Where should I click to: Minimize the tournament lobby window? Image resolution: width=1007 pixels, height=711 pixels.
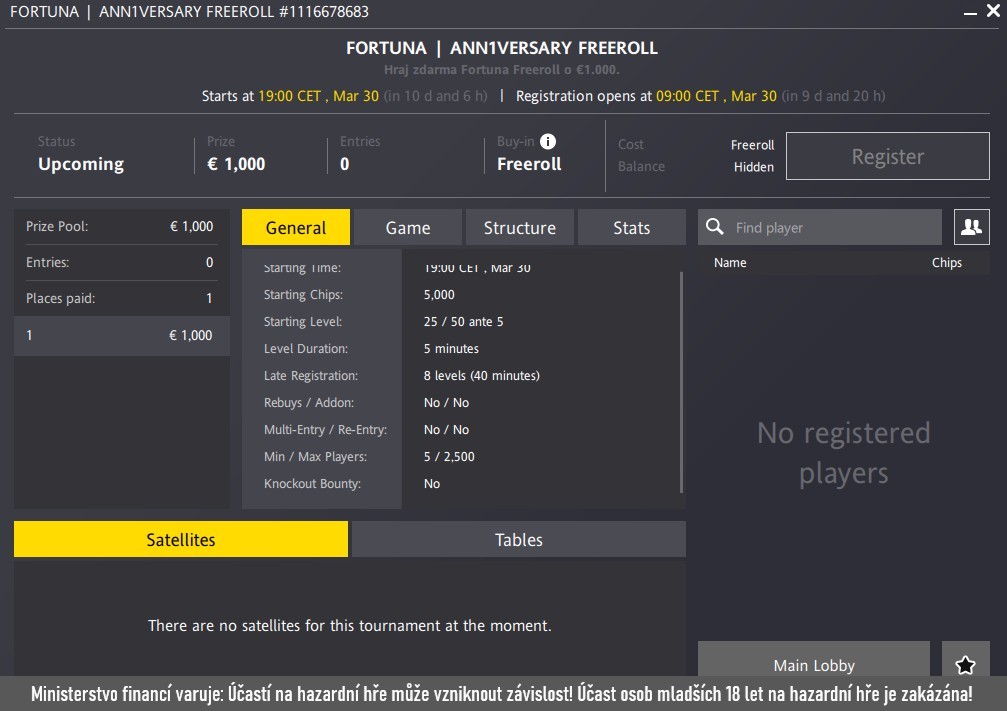pyautogui.click(x=970, y=12)
